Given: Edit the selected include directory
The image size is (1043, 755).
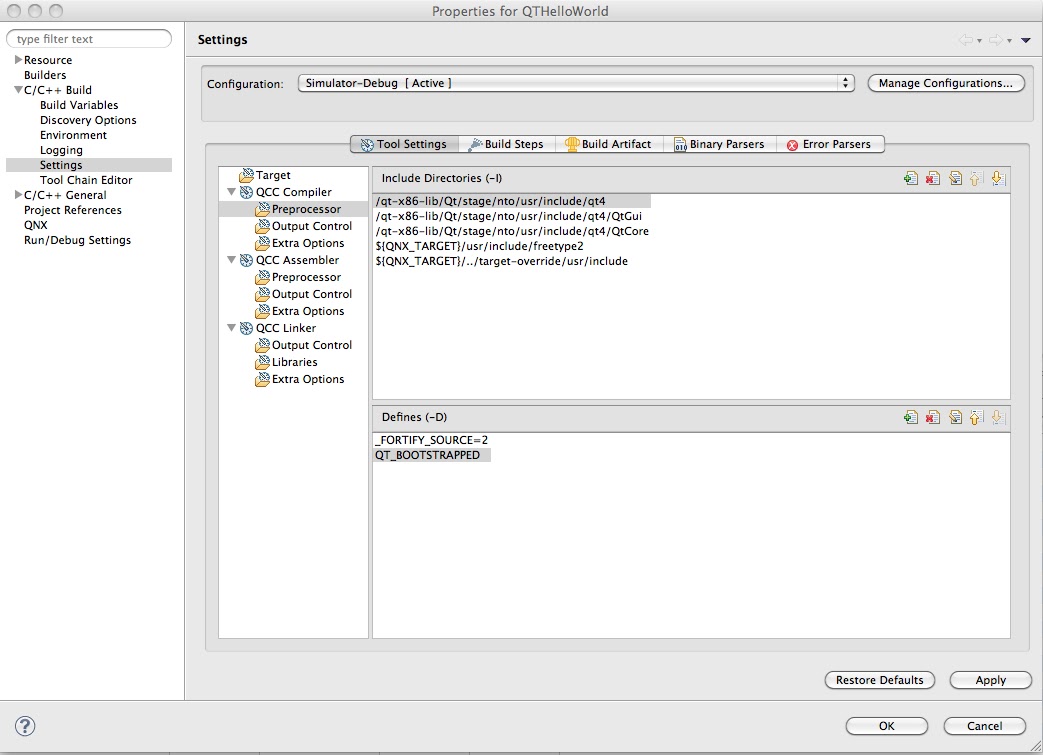Looking at the screenshot, I should 955,178.
